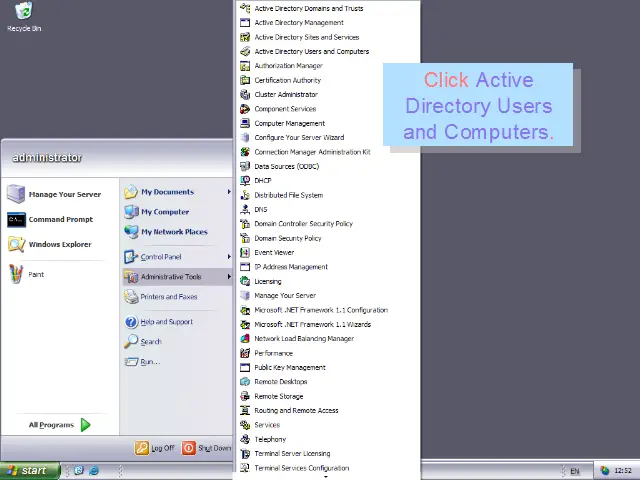This screenshot has width=640, height=480.
Task: Click the Shut Down button
Action: pos(207,448)
